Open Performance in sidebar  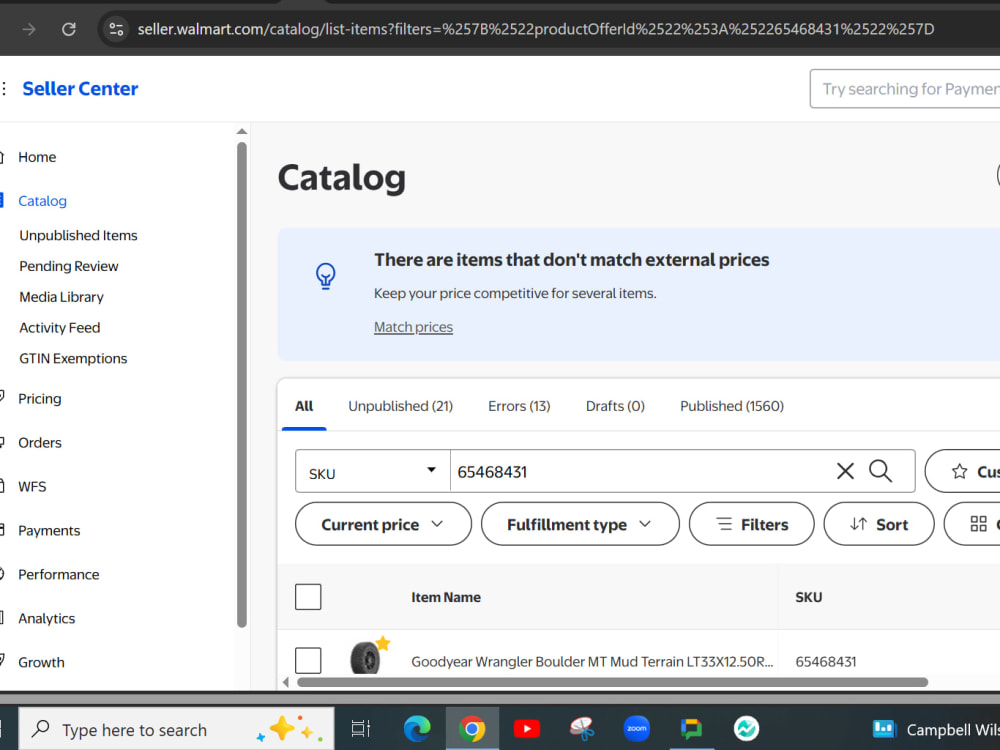coord(59,575)
